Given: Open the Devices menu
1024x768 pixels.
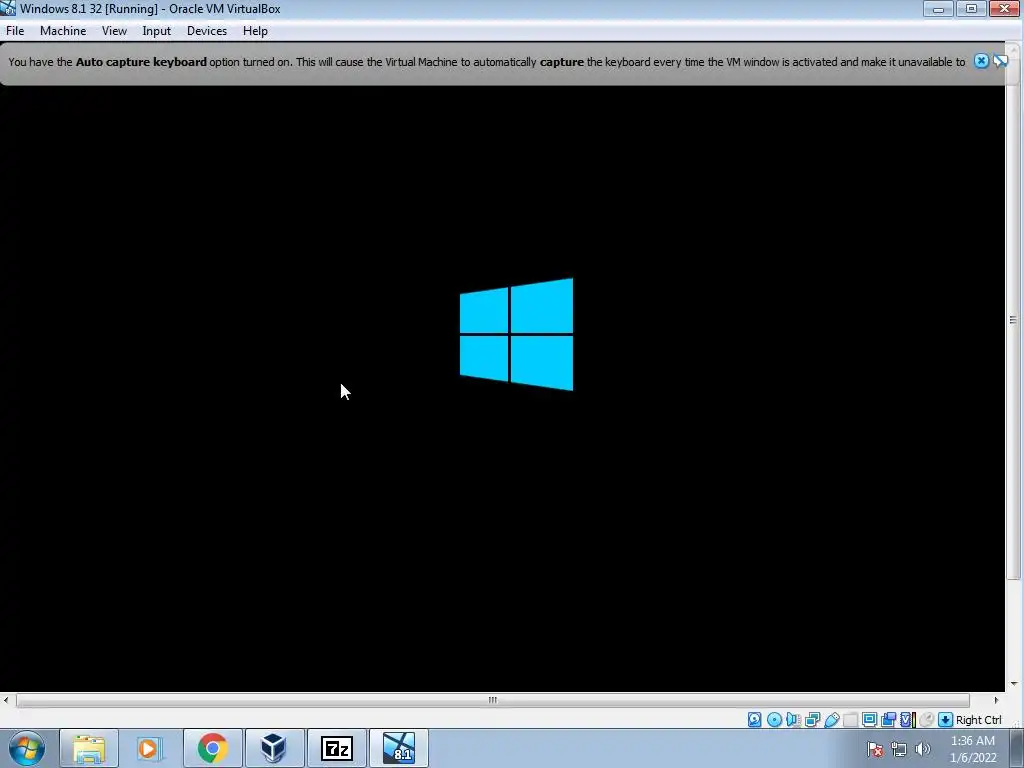Looking at the screenshot, I should 206,31.
